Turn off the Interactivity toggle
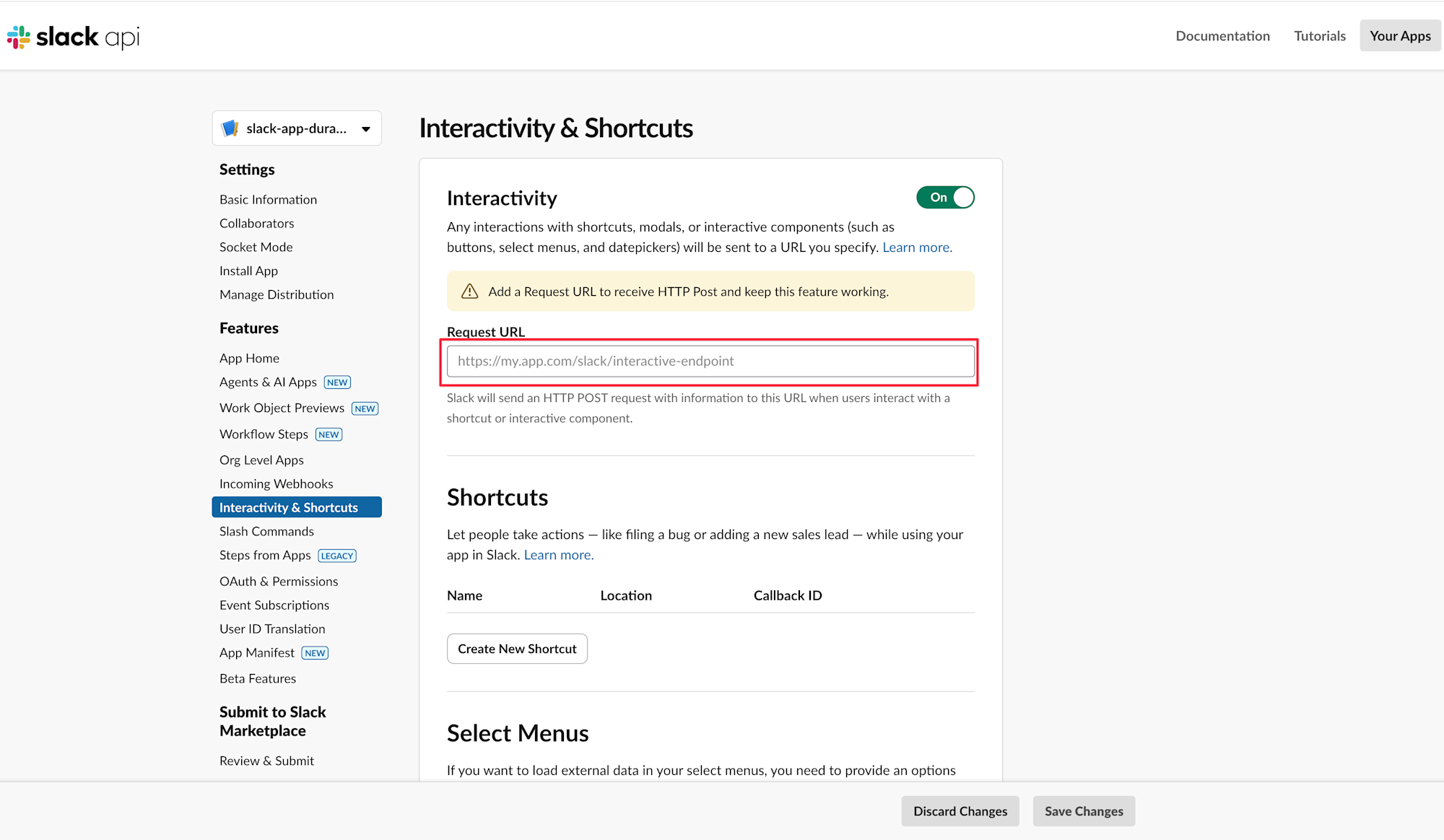The image size is (1444, 840). [945, 198]
